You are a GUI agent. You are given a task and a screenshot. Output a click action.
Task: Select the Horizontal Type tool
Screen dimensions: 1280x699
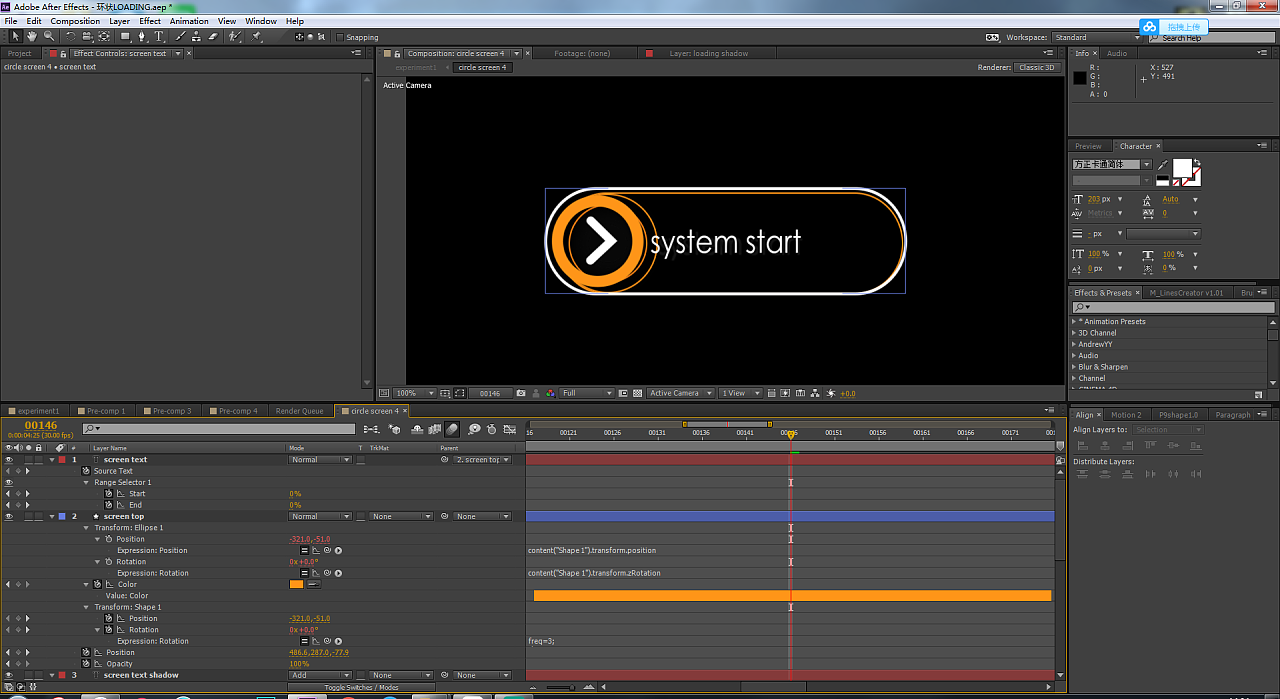(159, 36)
